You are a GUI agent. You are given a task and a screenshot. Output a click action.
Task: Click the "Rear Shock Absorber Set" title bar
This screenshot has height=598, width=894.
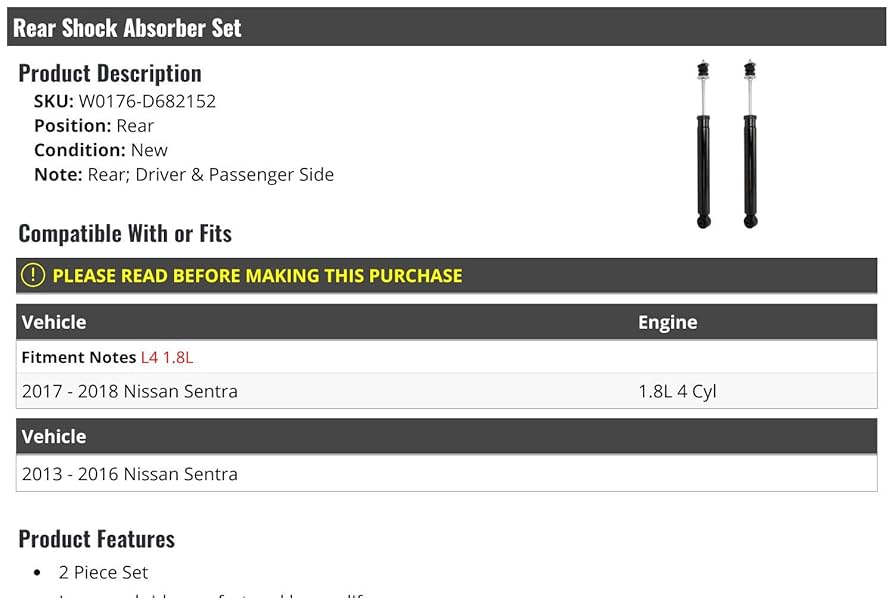[x=127, y=28]
